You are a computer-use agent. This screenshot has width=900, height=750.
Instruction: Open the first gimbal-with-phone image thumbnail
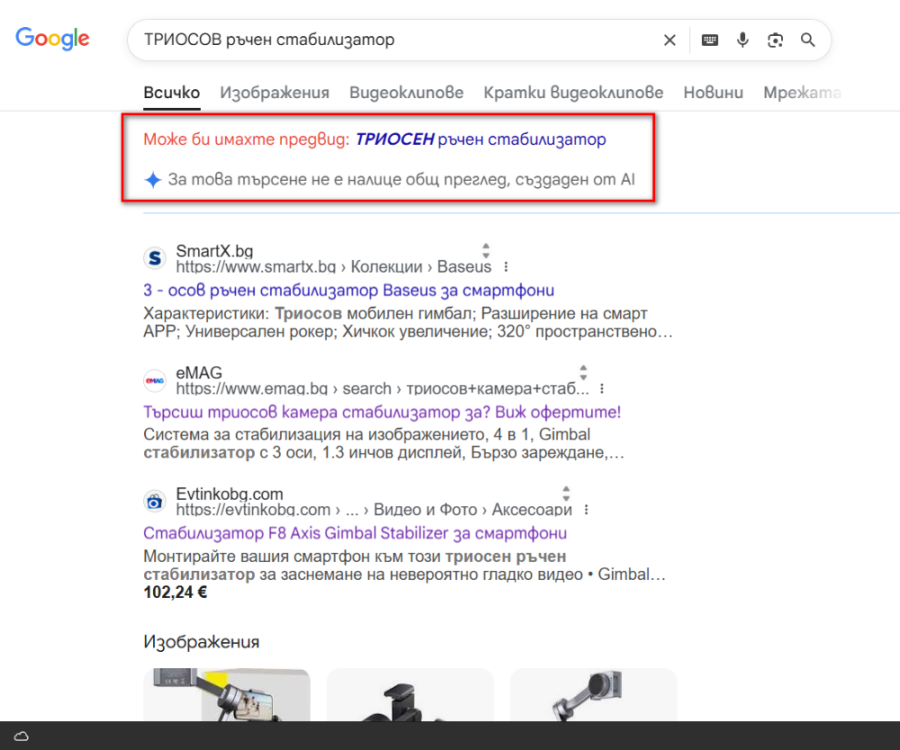click(x=227, y=694)
